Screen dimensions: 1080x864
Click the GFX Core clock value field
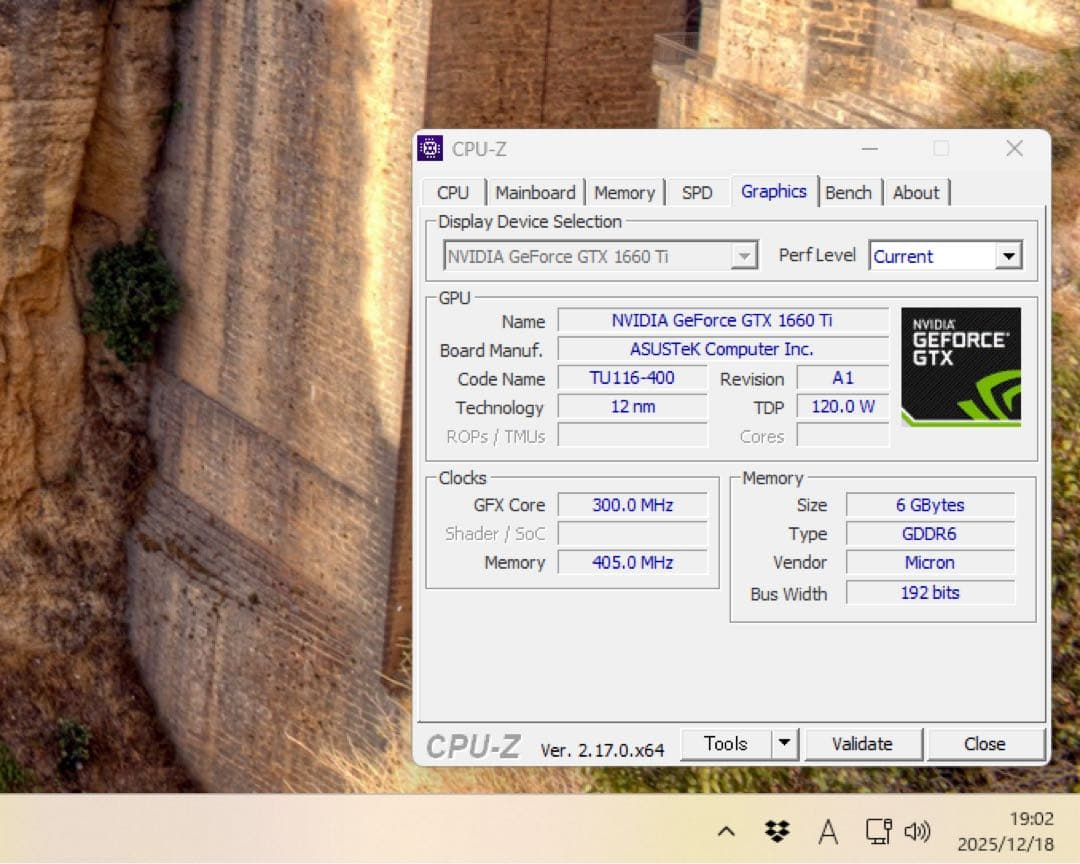point(633,505)
